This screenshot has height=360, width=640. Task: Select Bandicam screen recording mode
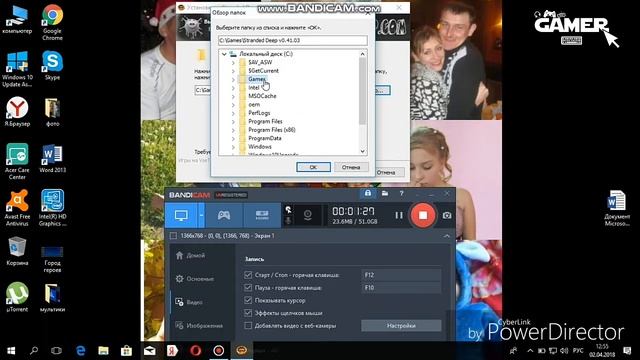point(181,215)
